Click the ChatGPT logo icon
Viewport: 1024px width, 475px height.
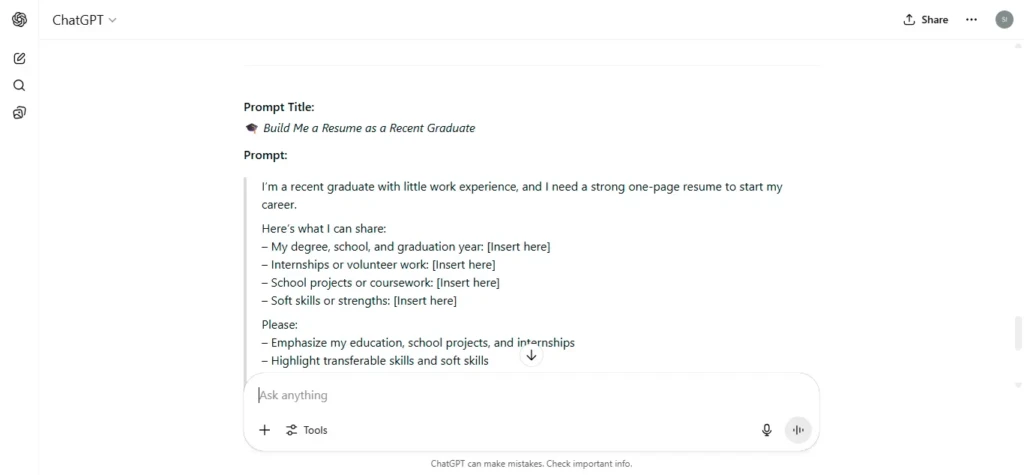(x=20, y=20)
